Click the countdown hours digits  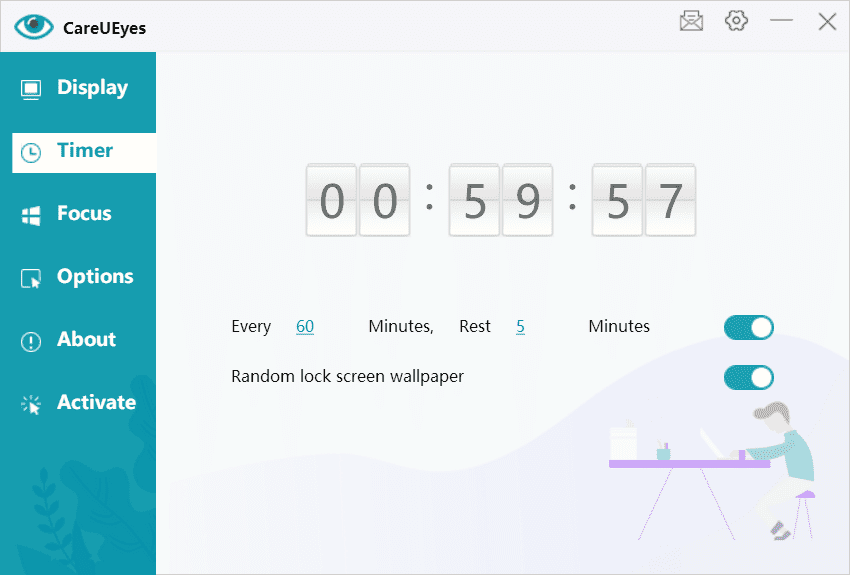tap(358, 200)
